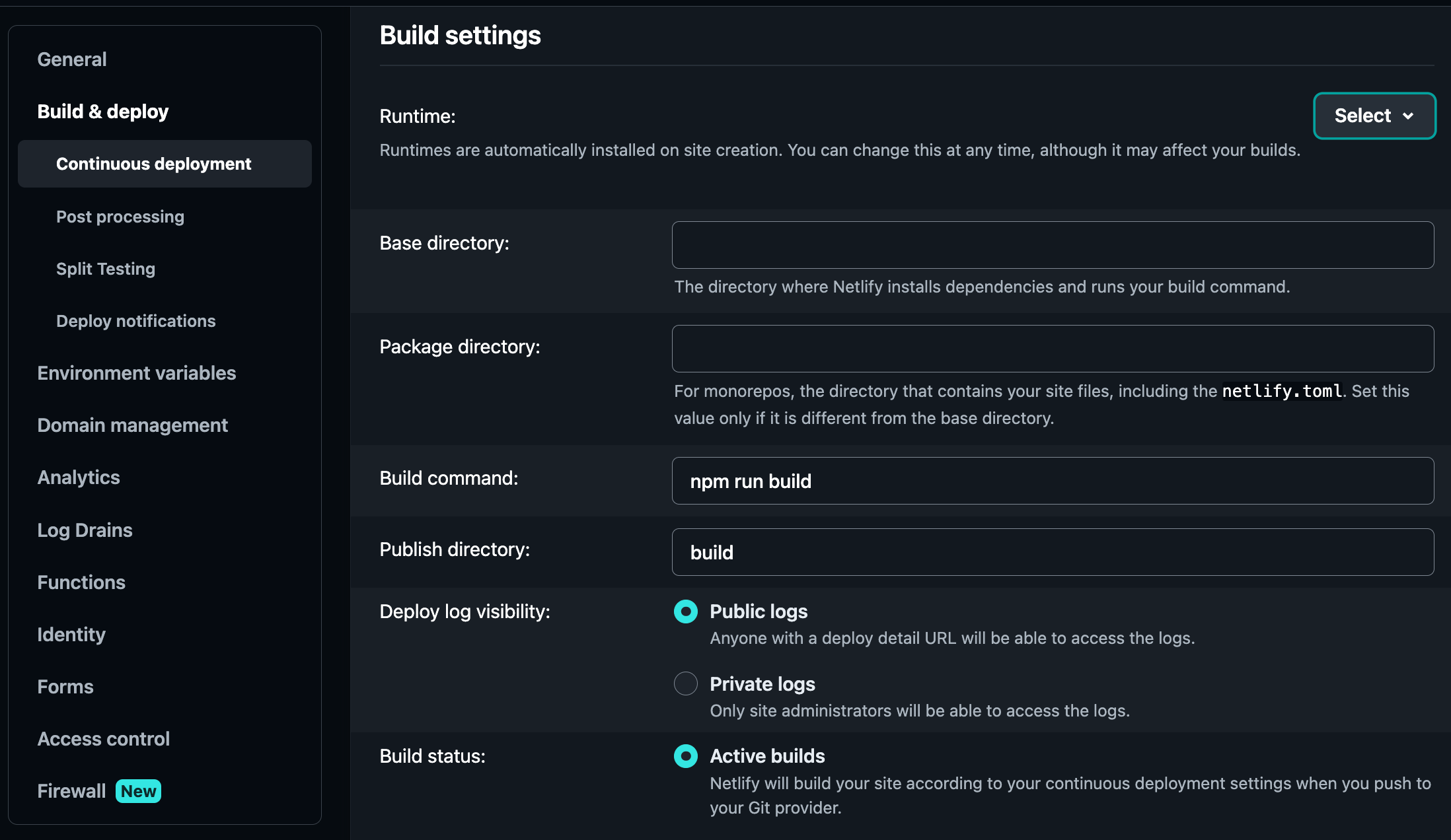Select the Public logs radio option
Image resolution: width=1451 pixels, height=840 pixels.
tap(685, 612)
